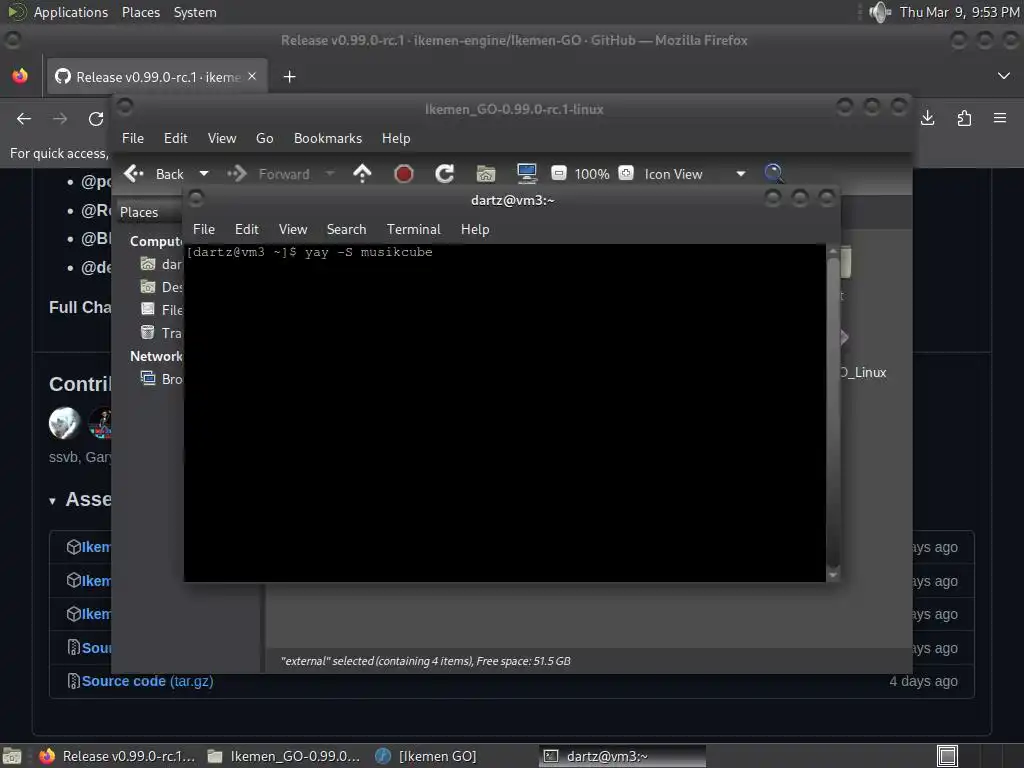Select the Desktop folder icon in sidebar
Image resolution: width=1024 pixels, height=768 pixels.
pyautogui.click(x=148, y=287)
